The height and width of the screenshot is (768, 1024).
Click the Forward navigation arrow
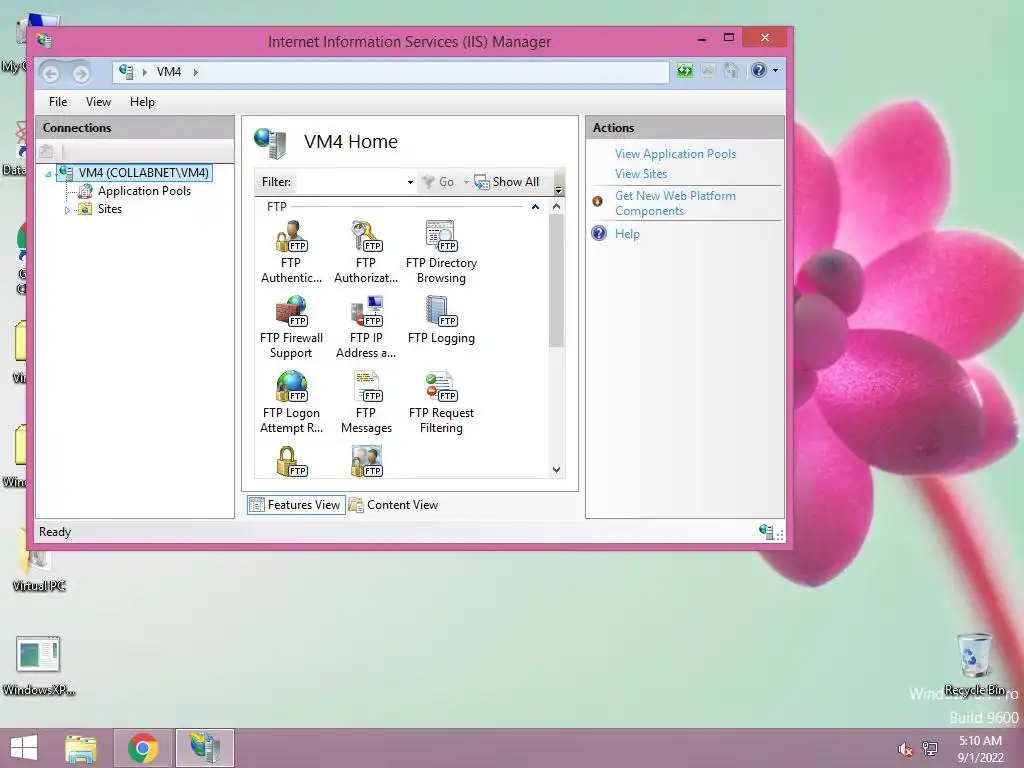(81, 73)
